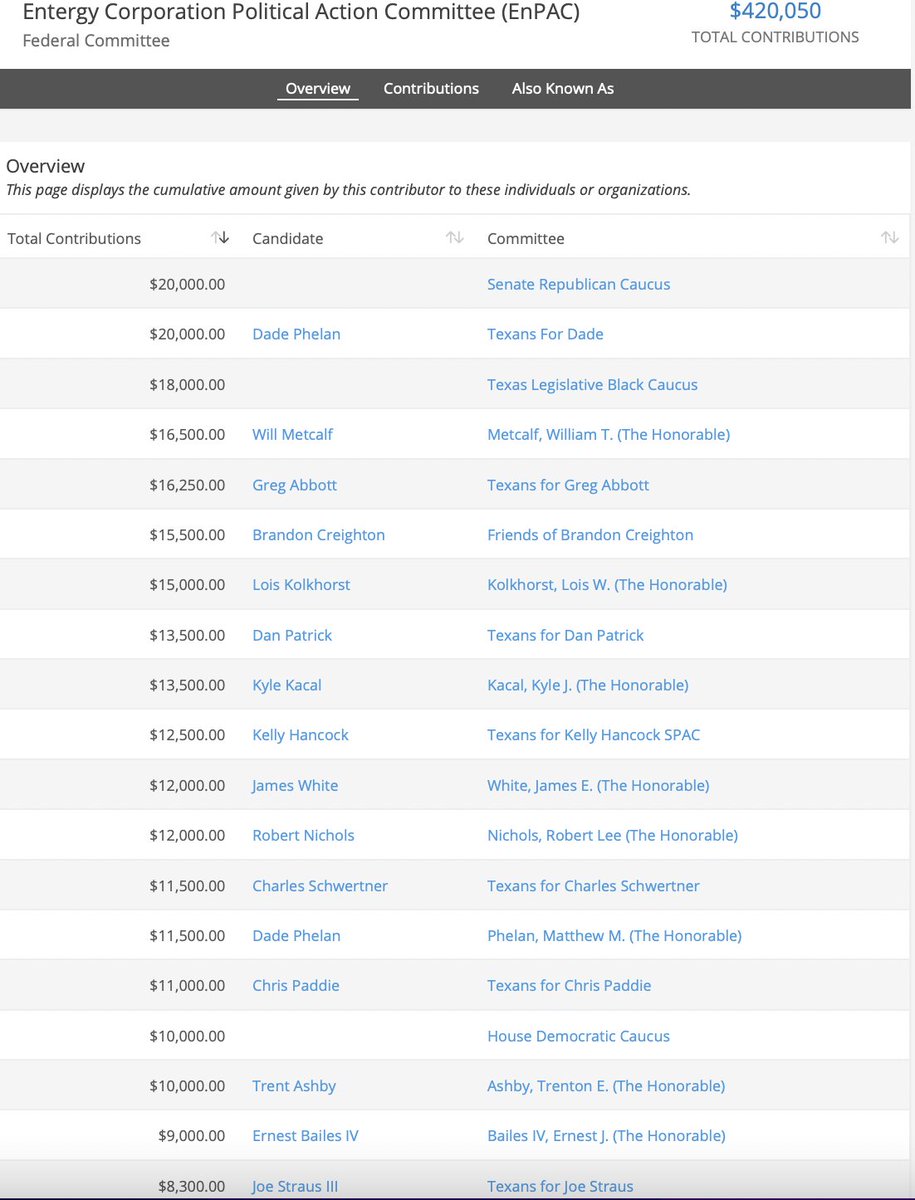The image size is (915, 1200).
Task: Click Texas Legislative Black Caucus link
Action: click(592, 384)
